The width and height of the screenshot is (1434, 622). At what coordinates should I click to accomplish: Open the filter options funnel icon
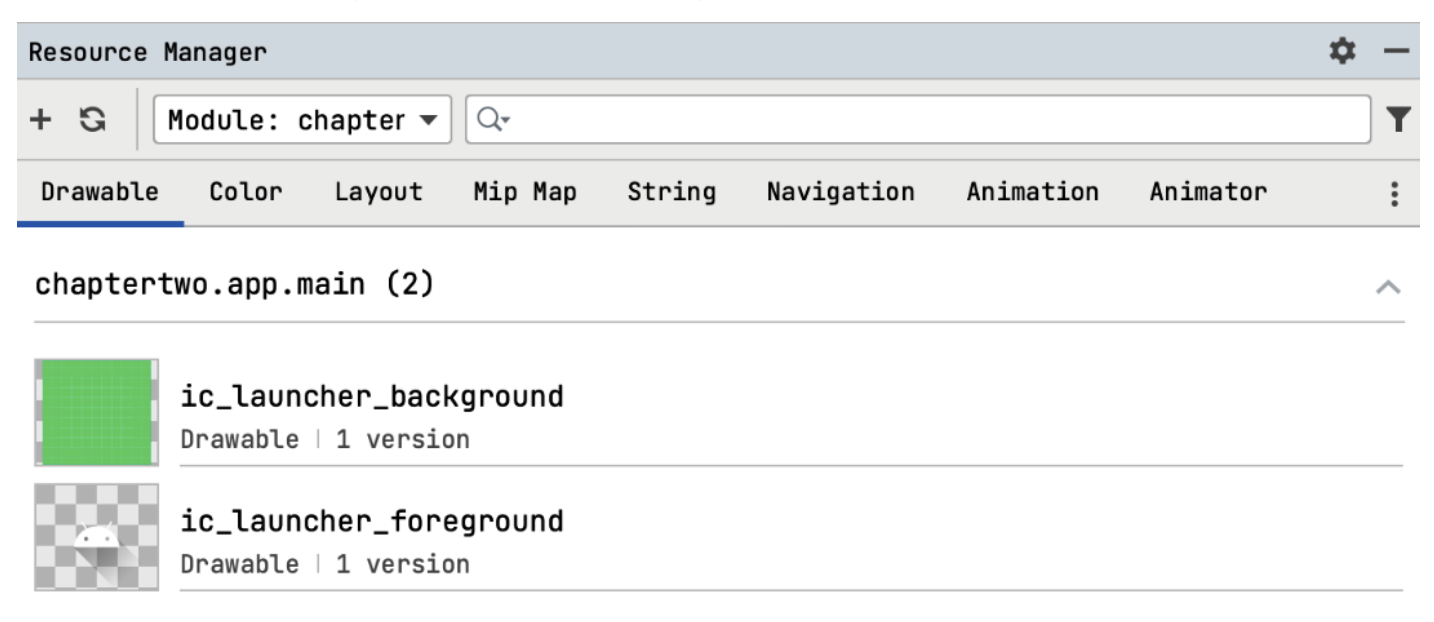point(1398,120)
